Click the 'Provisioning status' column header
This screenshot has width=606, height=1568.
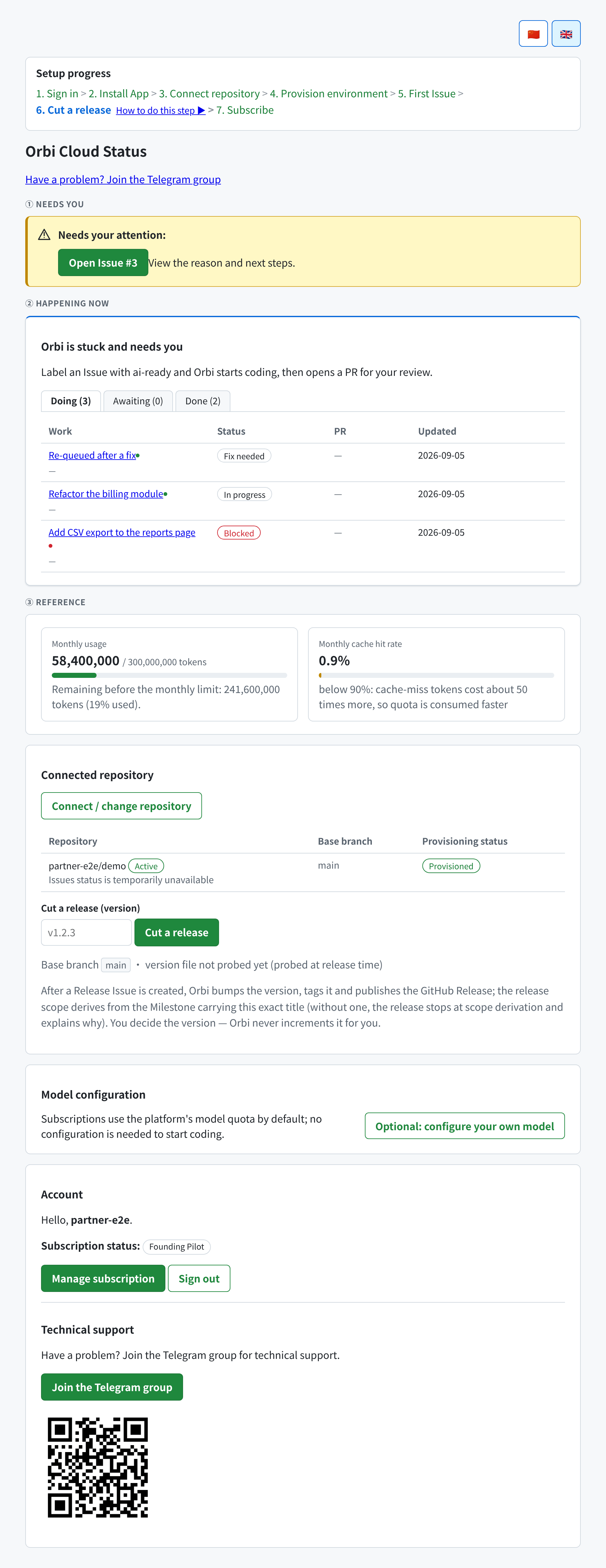[465, 841]
